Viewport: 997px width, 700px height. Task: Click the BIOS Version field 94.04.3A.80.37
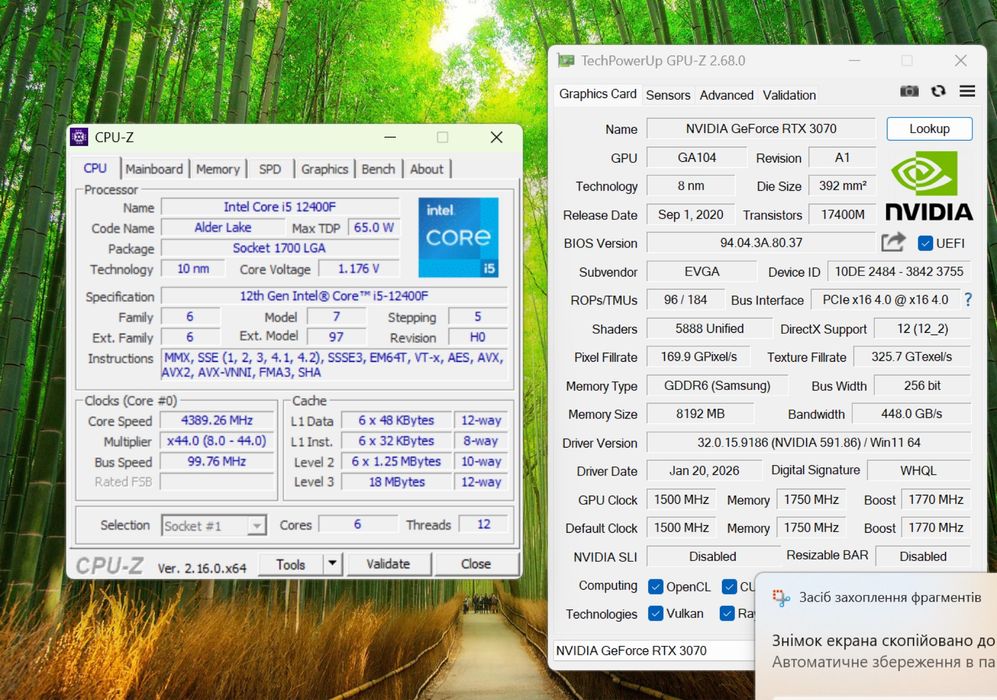(761, 243)
